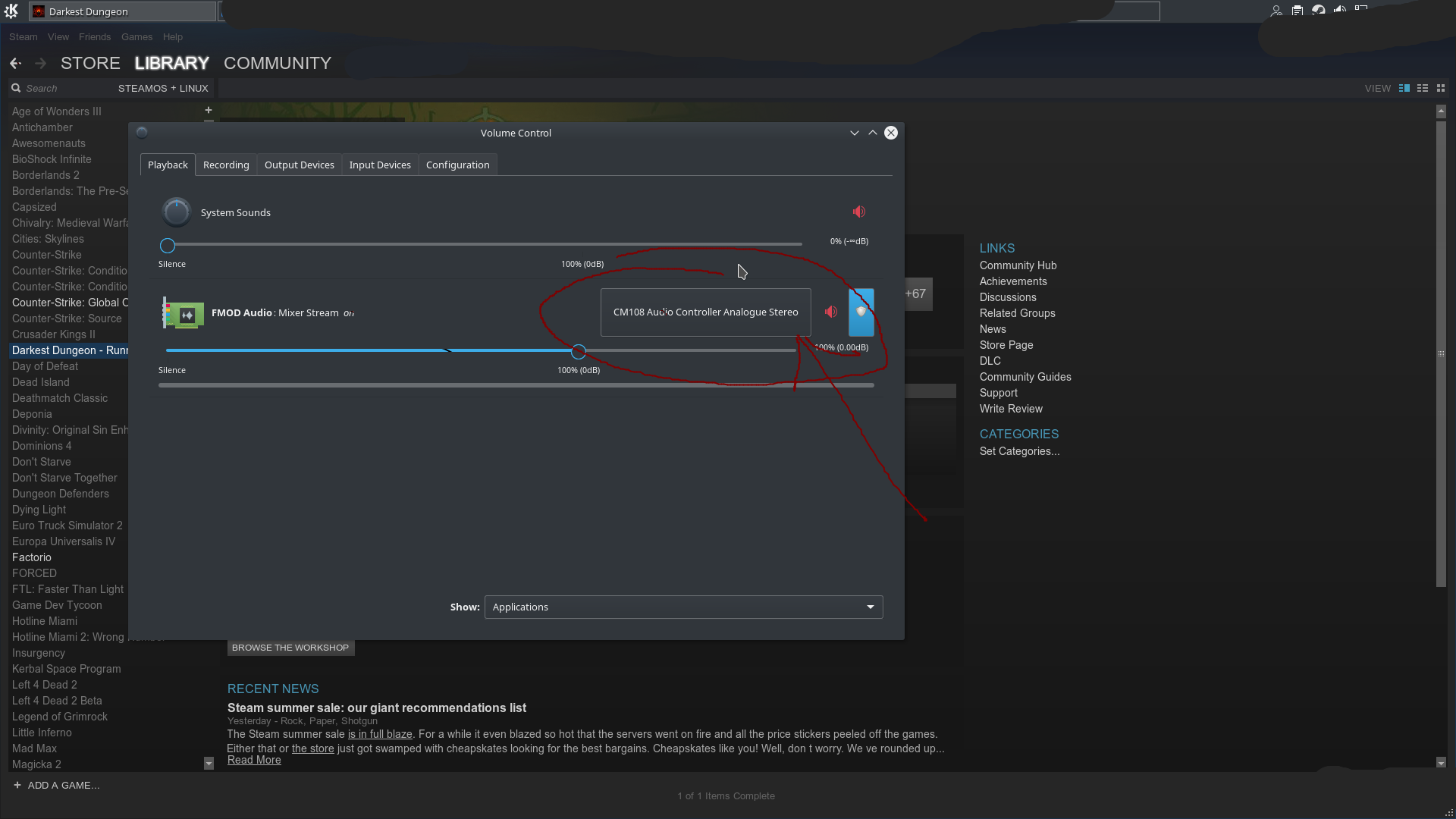
Task: Click the System Sounds knob icon
Action: tap(177, 212)
